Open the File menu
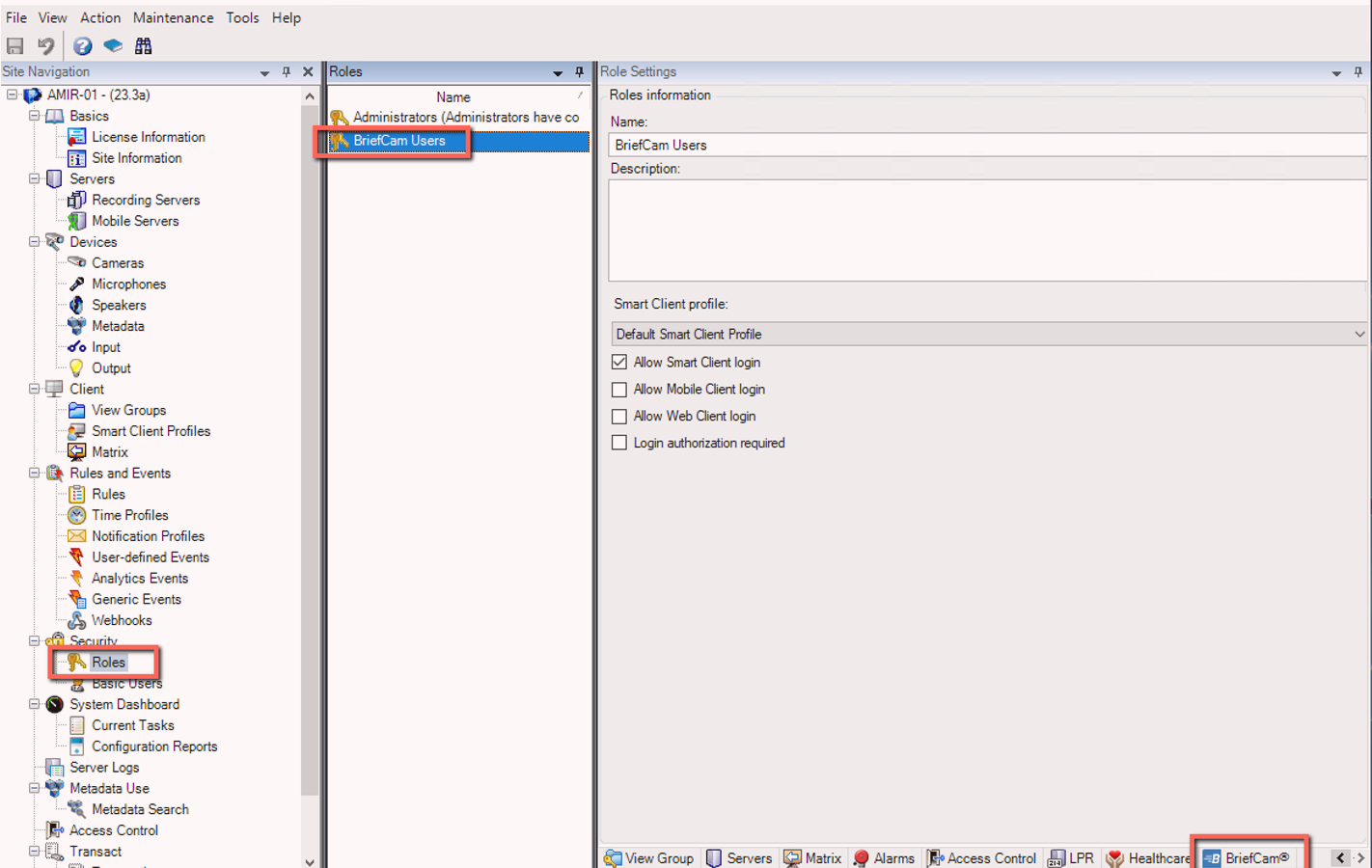The image size is (1372, 868). click(x=16, y=17)
